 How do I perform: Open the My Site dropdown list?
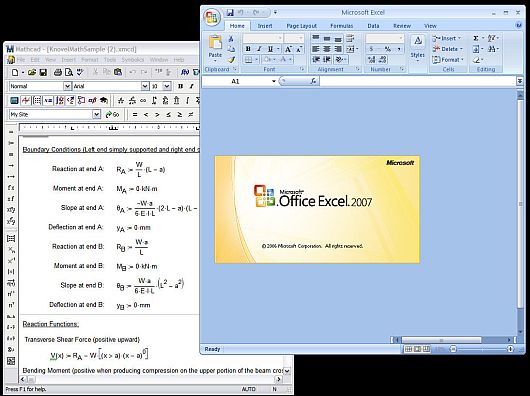96,115
